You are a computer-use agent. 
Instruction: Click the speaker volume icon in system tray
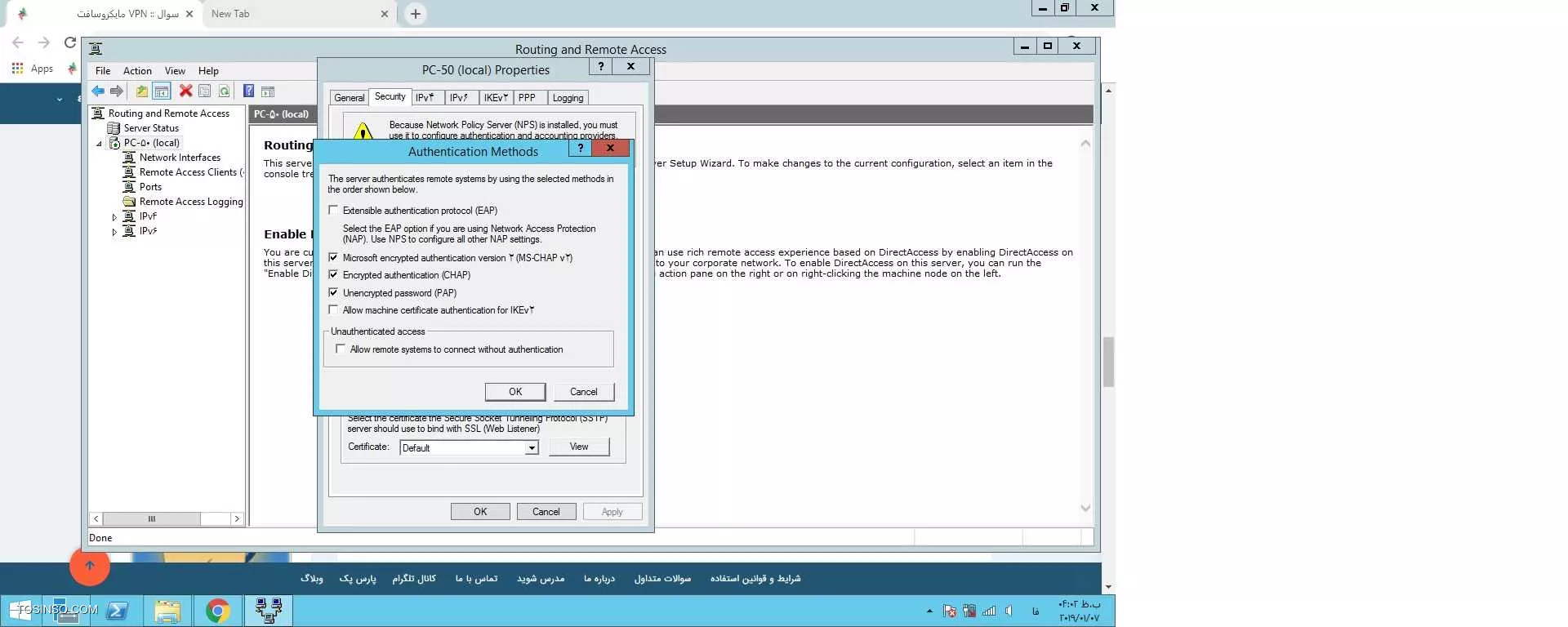1009,611
